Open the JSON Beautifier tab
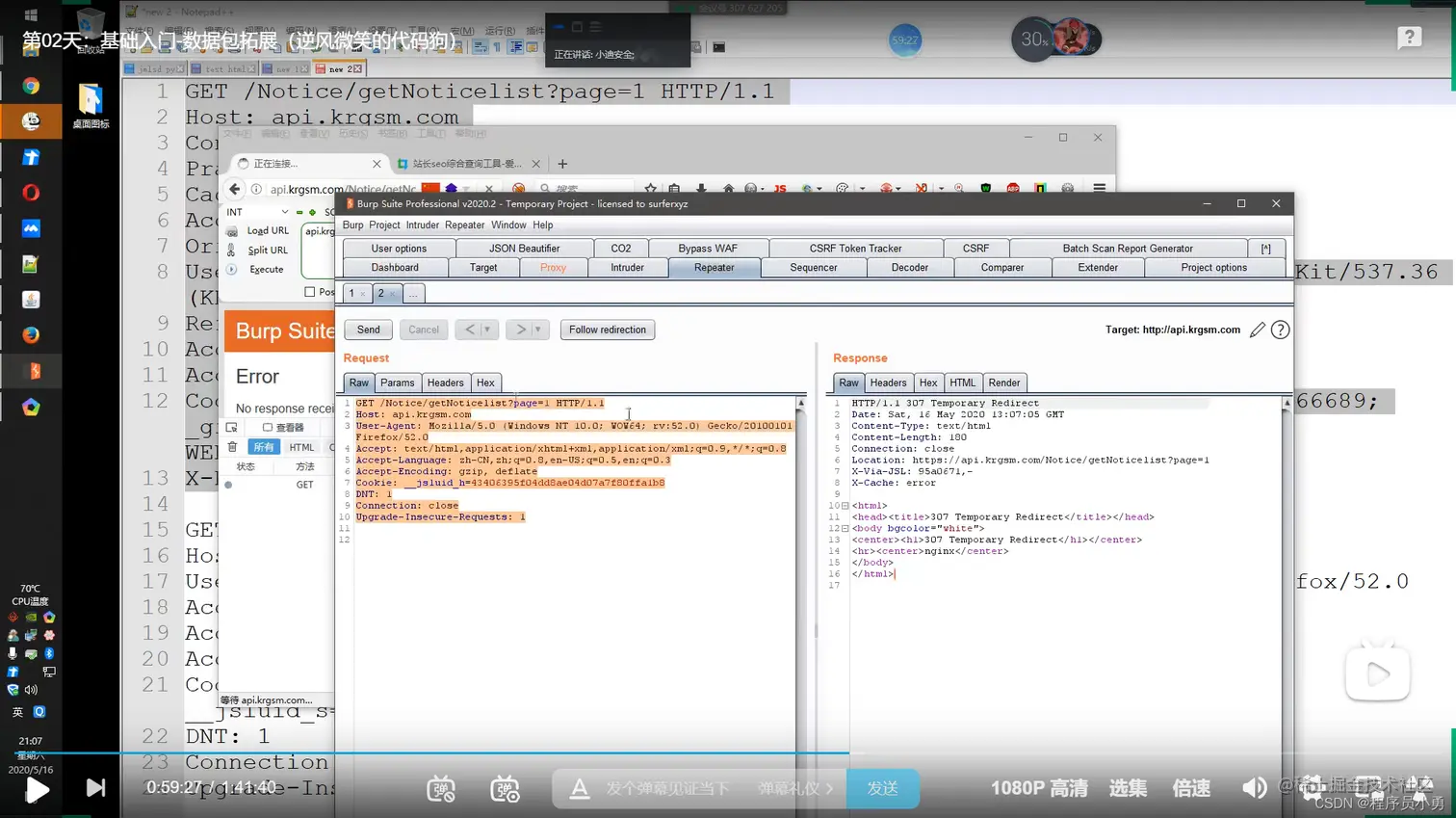1456x818 pixels. (524, 249)
